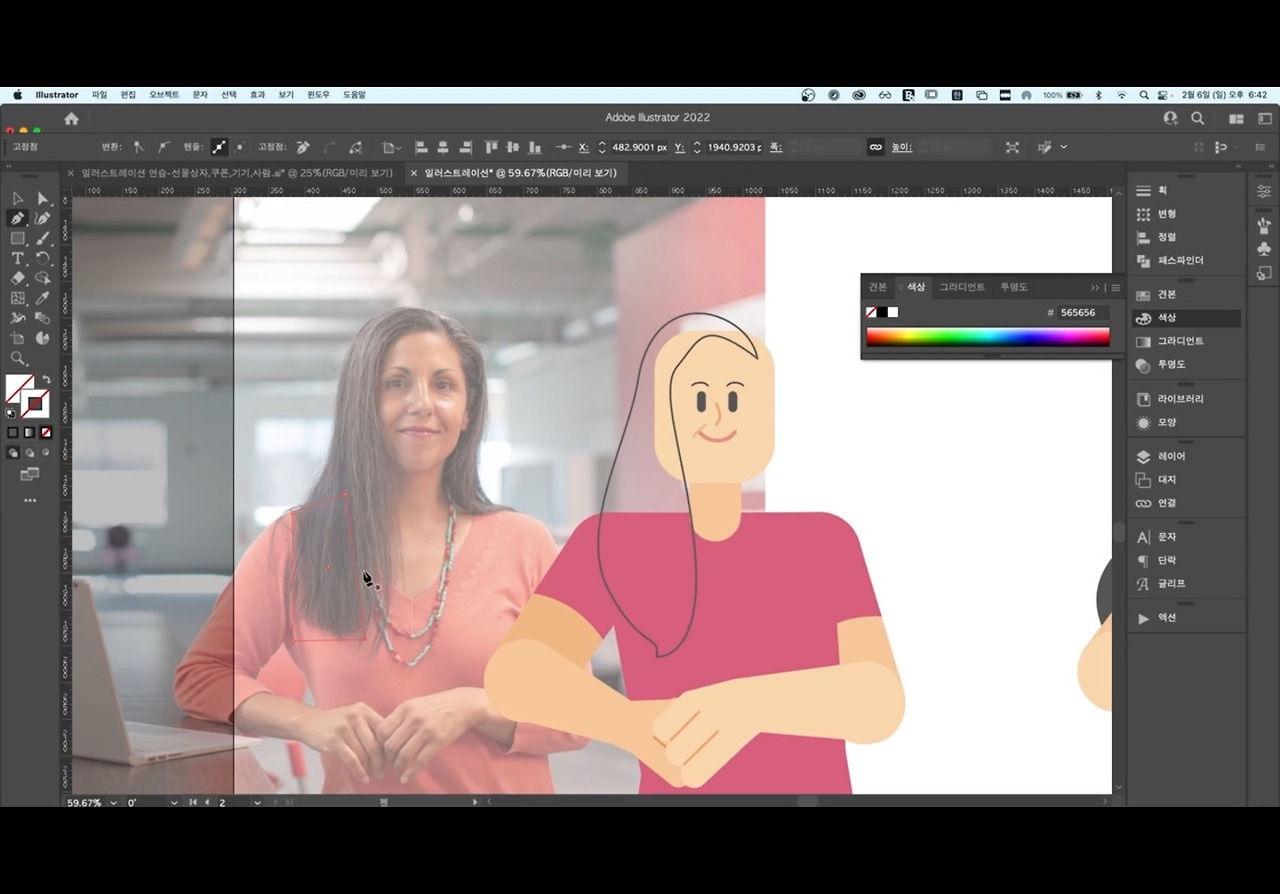The width and height of the screenshot is (1280, 894).
Task: Select the Direct Selection tool
Action: click(42, 199)
